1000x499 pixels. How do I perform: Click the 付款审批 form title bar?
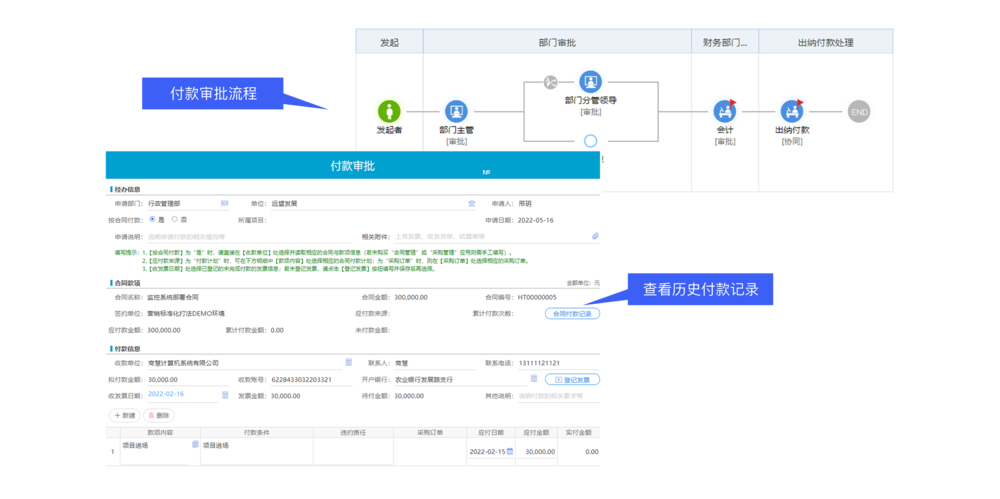(353, 165)
